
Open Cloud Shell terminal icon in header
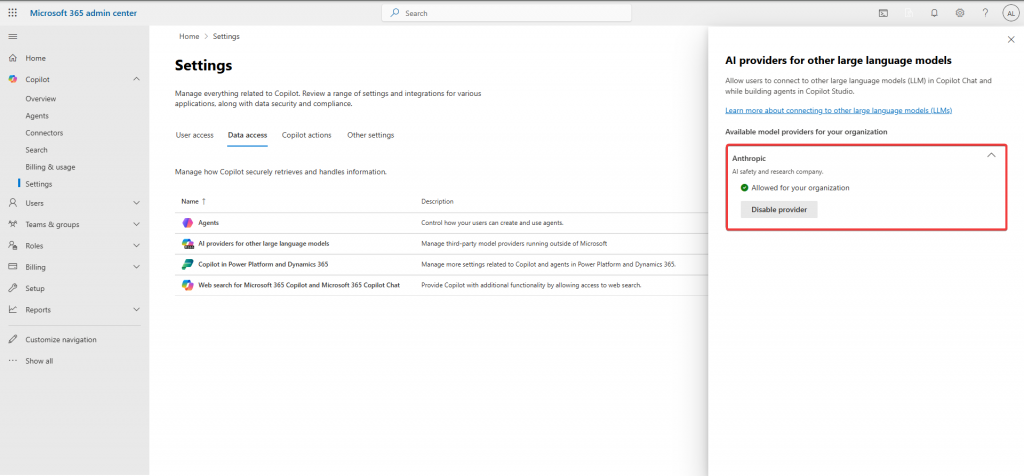[x=883, y=12]
